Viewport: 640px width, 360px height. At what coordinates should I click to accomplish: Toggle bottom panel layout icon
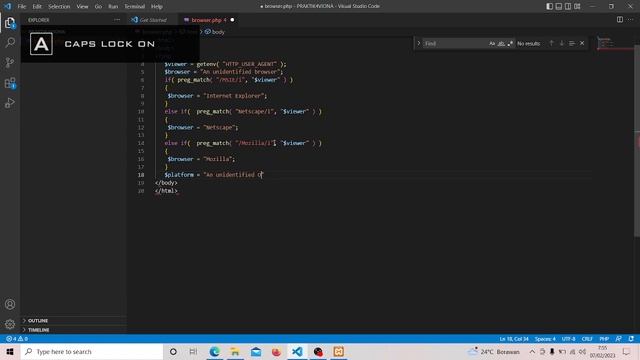(x=559, y=6)
